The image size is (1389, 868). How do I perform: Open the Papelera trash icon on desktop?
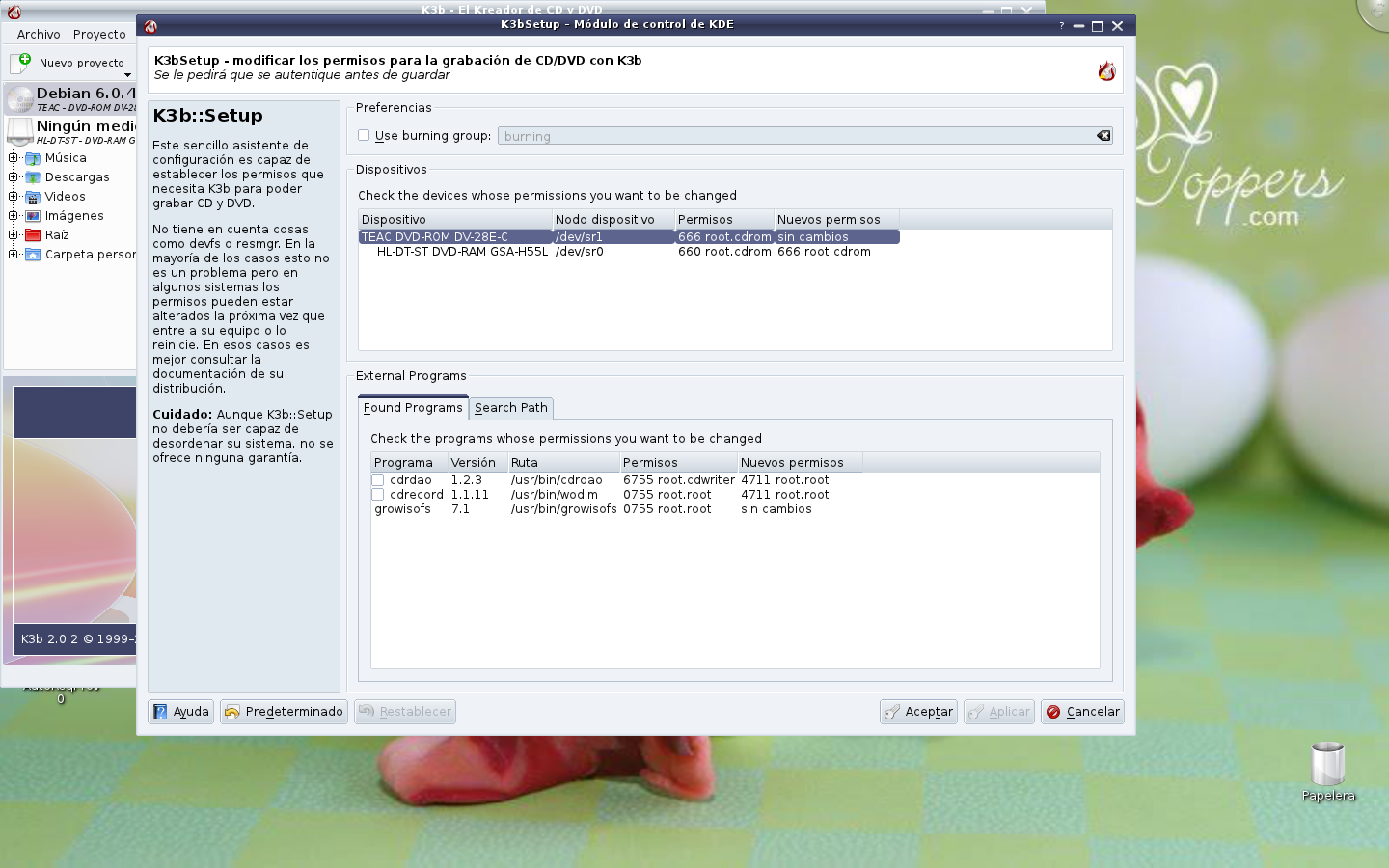point(1328,764)
